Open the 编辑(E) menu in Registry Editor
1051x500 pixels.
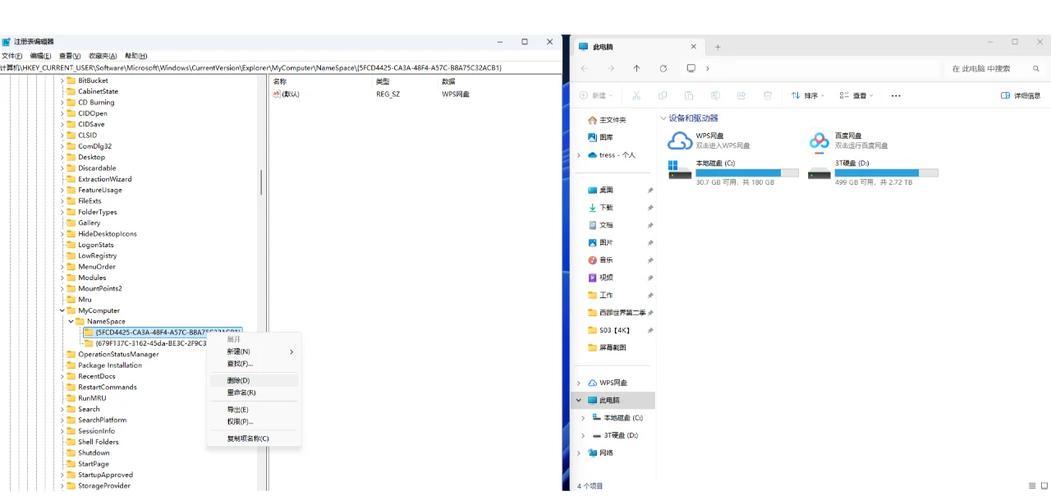pos(40,56)
